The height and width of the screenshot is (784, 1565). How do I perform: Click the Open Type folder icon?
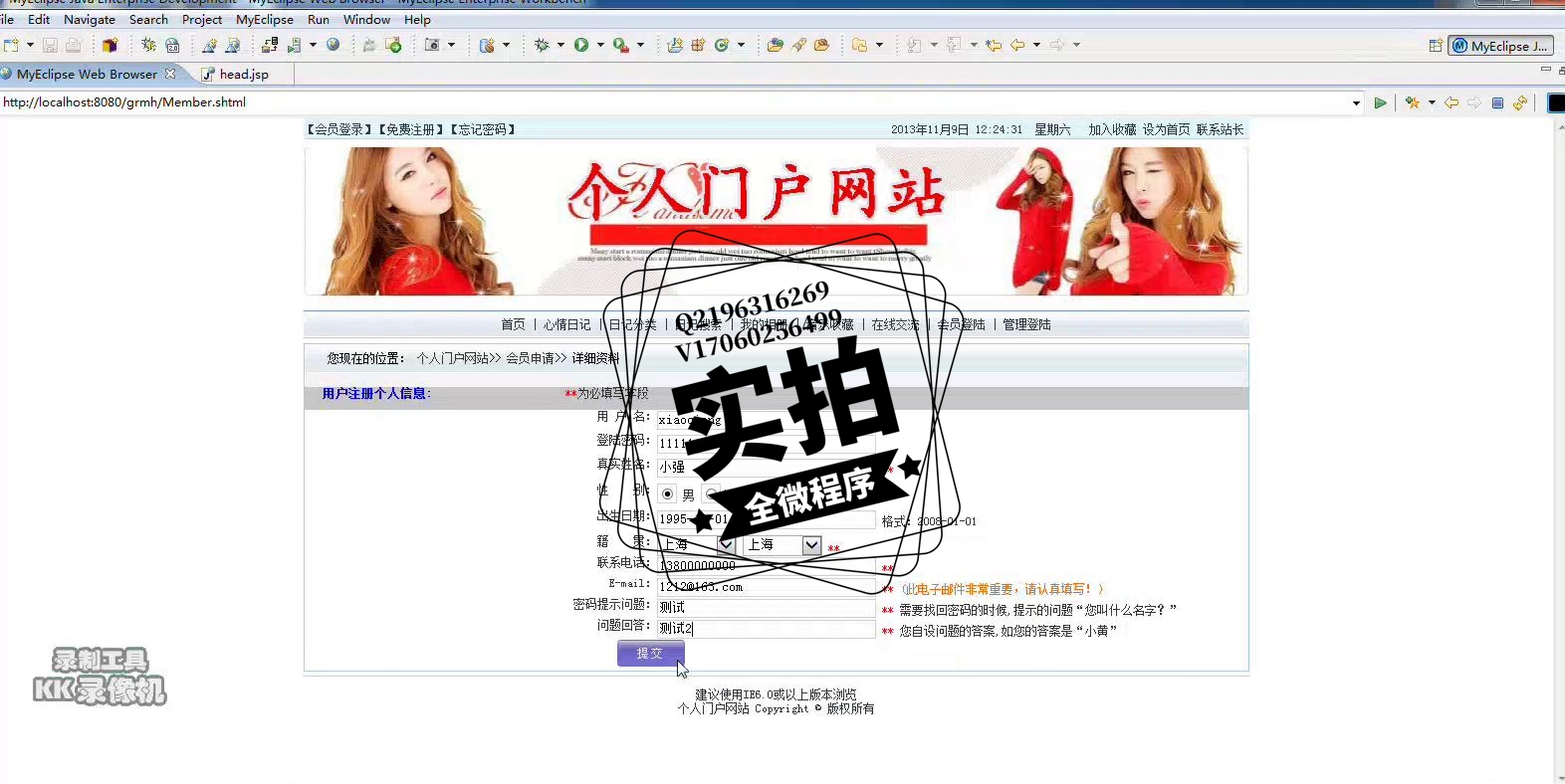pyautogui.click(x=775, y=45)
